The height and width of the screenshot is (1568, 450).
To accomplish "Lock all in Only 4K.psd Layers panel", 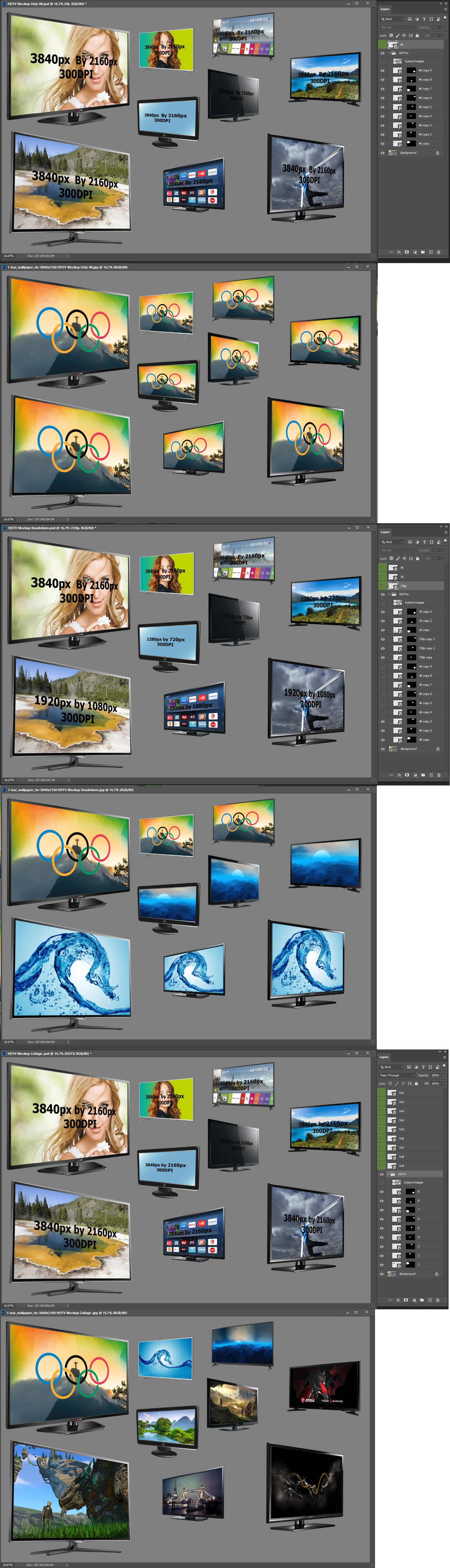I will [417, 35].
